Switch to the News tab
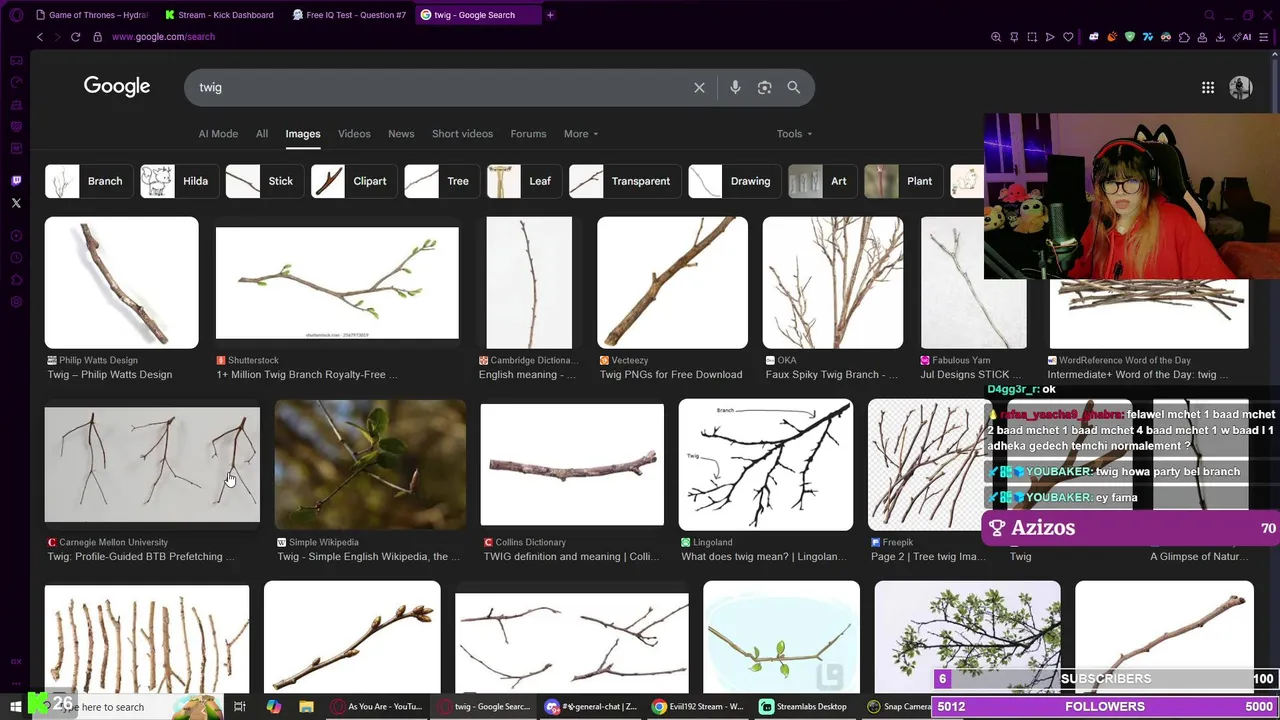The image size is (1280, 720). coord(401,134)
